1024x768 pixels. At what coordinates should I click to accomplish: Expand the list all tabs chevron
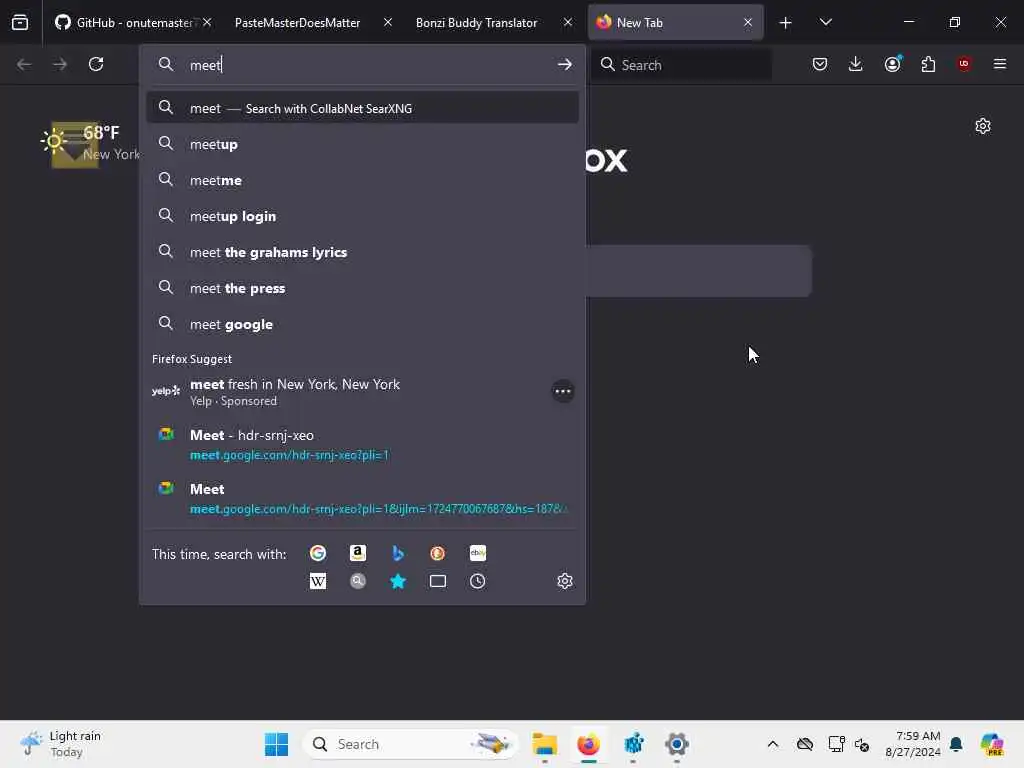[x=826, y=23]
